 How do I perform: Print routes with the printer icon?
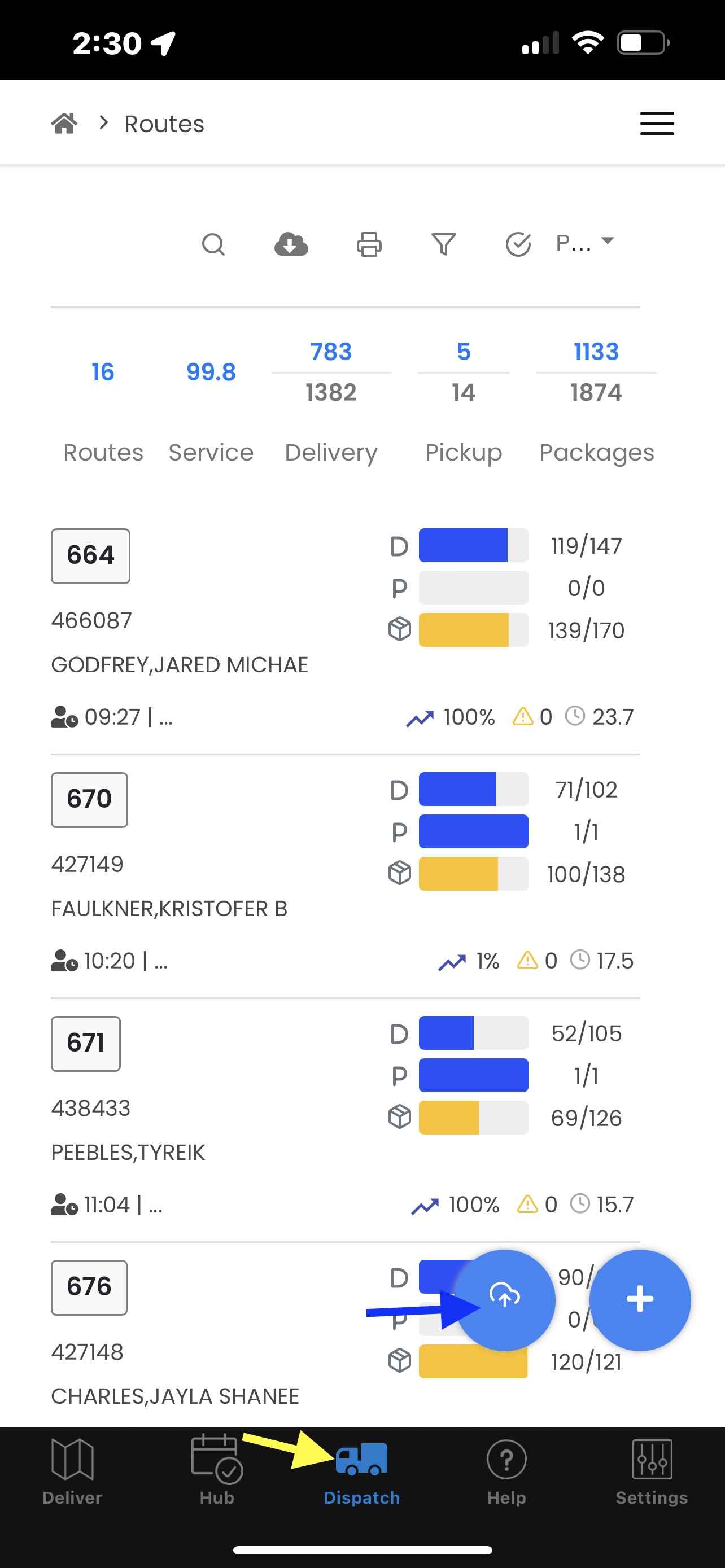(369, 244)
